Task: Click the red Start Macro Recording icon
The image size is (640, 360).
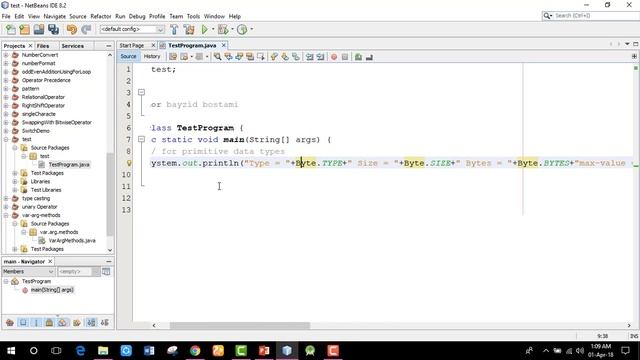Action: click(x=334, y=57)
